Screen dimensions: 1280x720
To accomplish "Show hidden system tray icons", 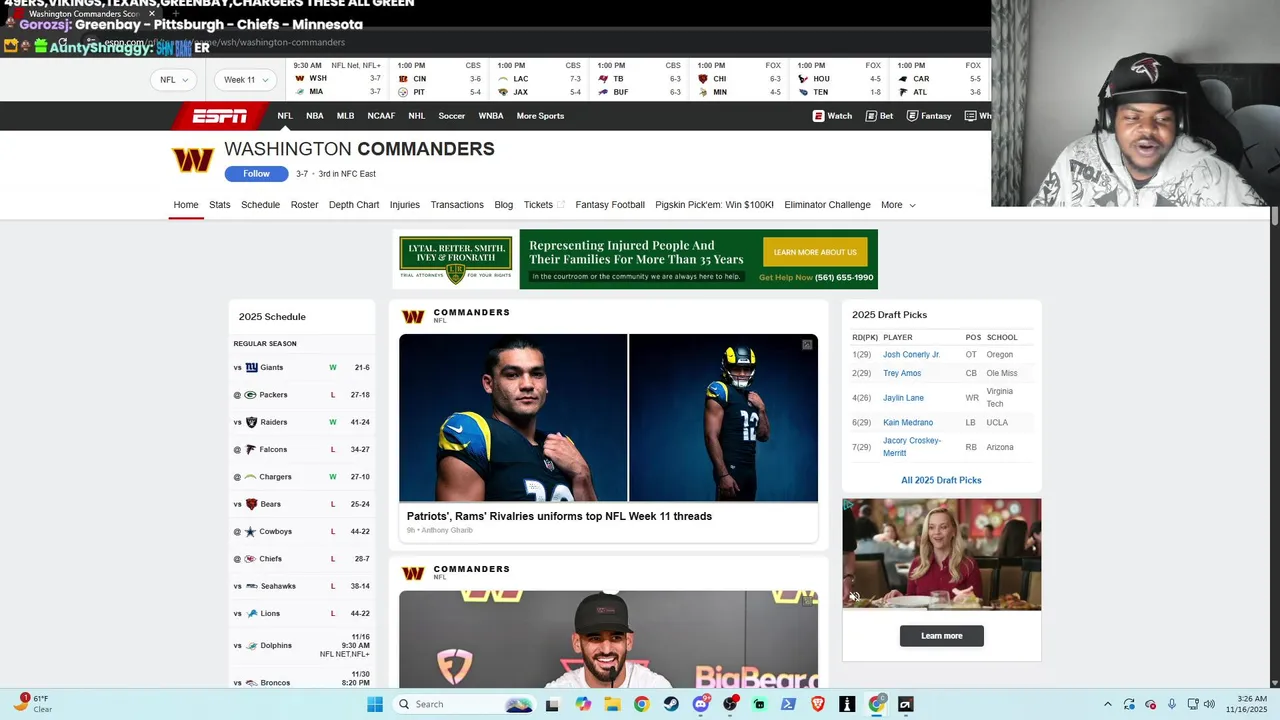I will (1107, 704).
